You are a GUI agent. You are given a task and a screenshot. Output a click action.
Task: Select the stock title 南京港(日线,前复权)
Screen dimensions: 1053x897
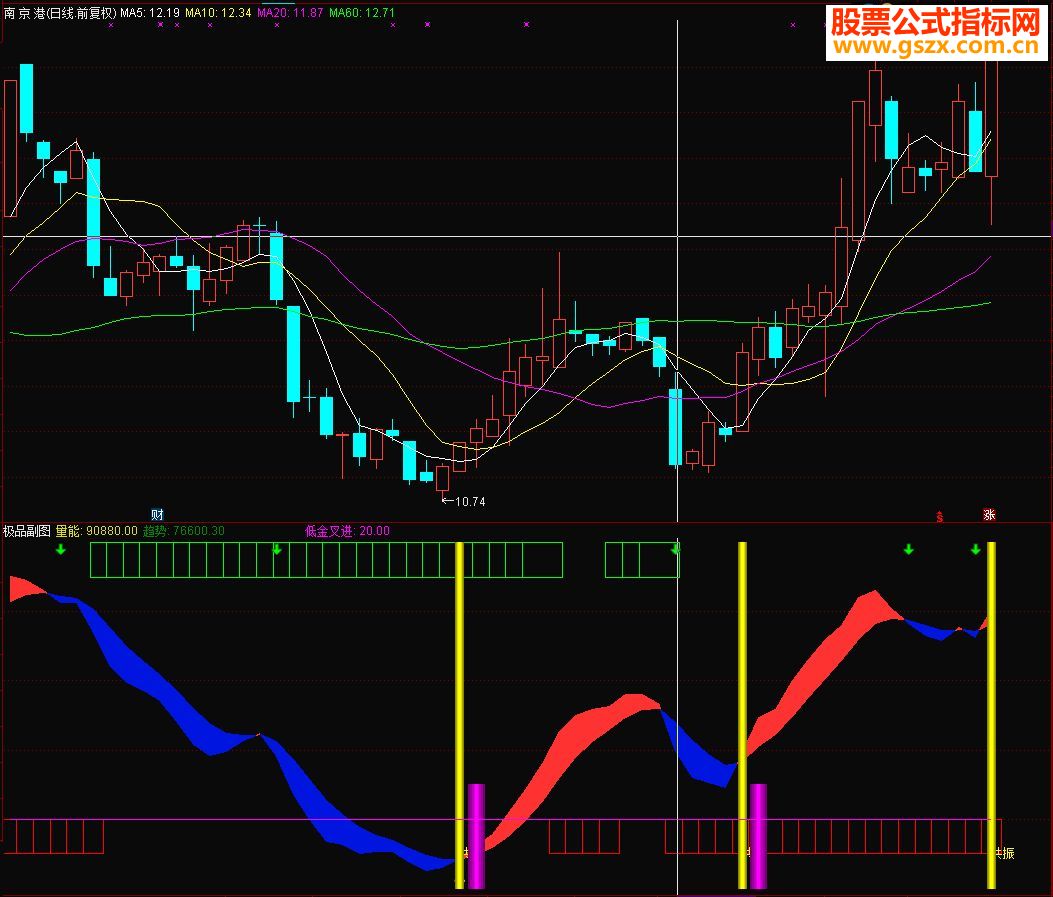(x=60, y=13)
